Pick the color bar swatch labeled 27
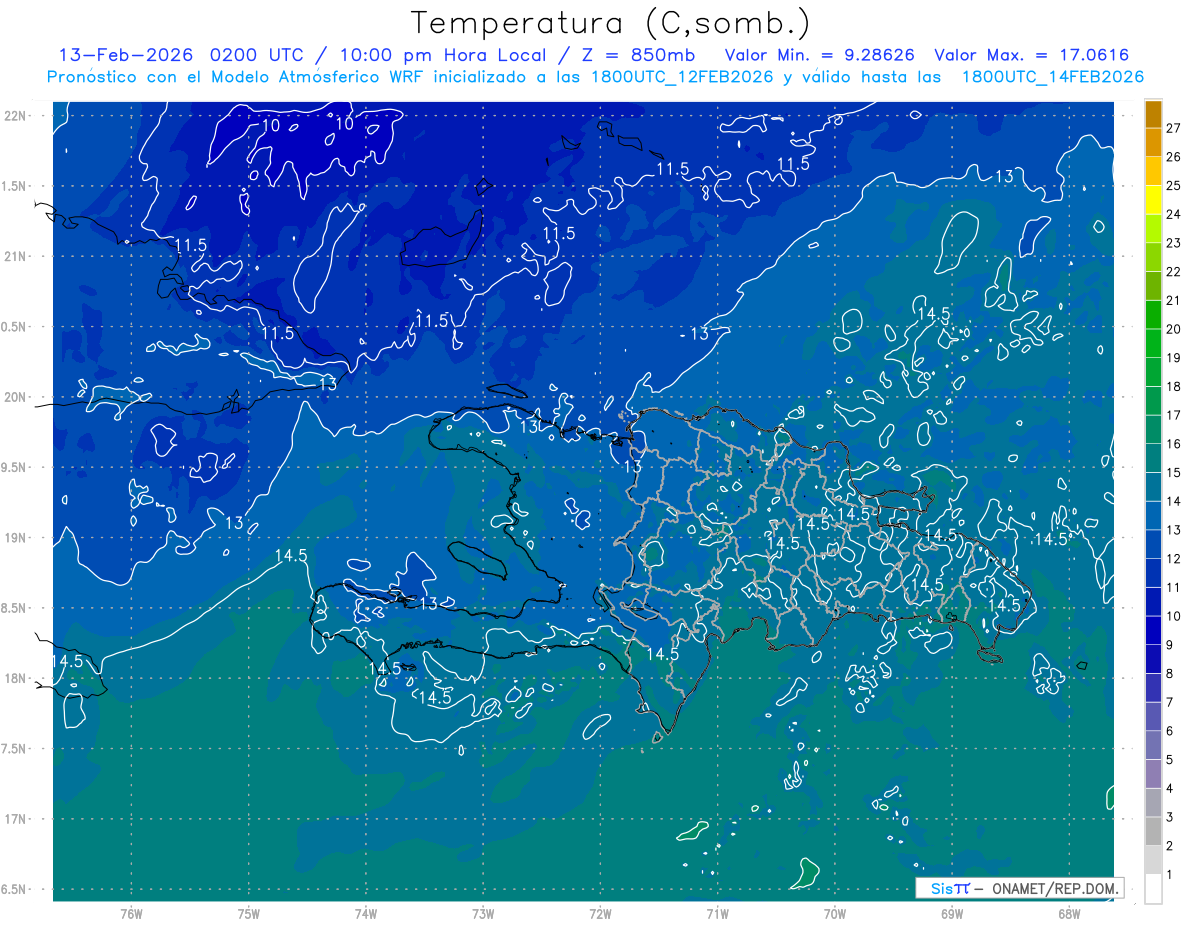 click(1153, 115)
